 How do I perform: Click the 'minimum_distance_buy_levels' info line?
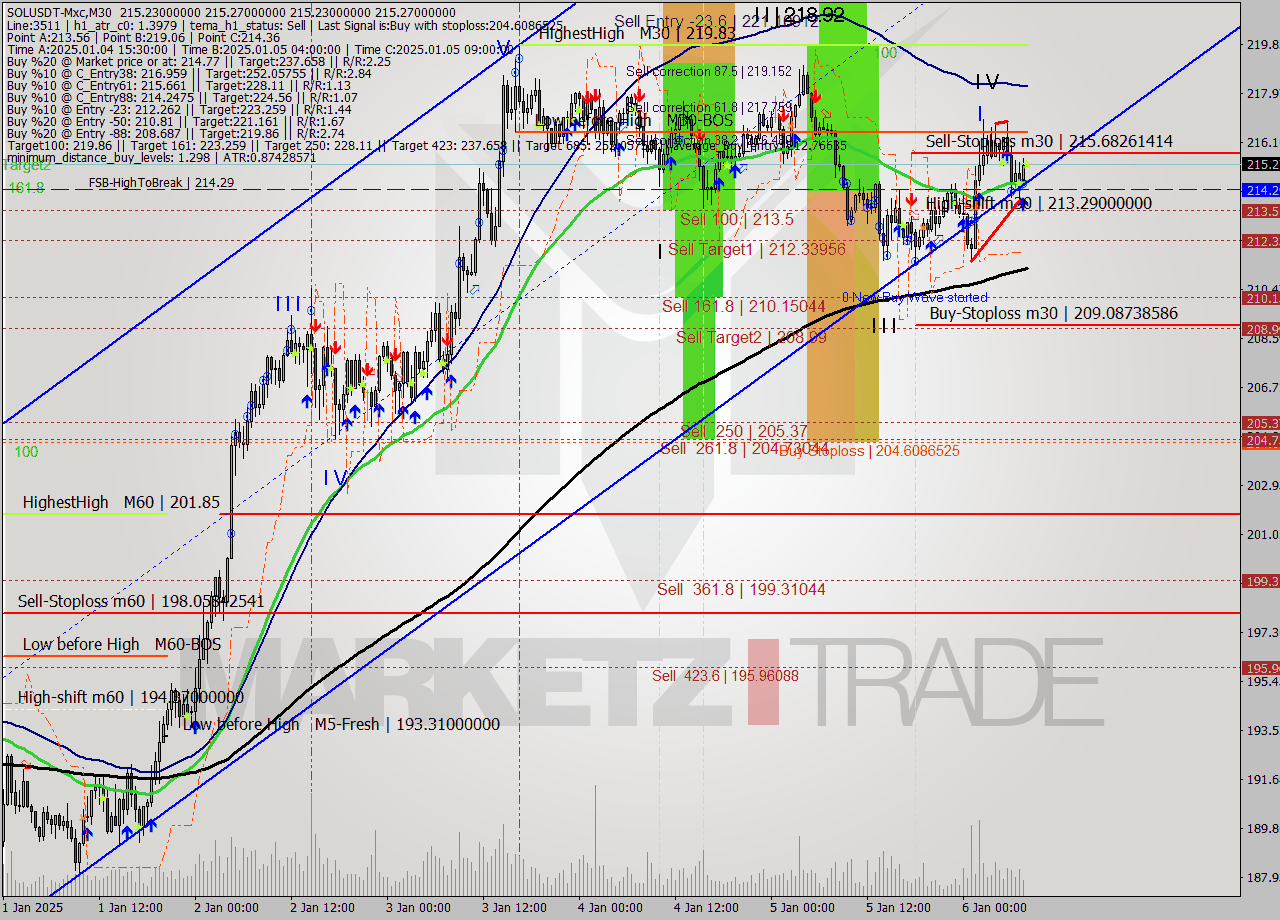161,157
